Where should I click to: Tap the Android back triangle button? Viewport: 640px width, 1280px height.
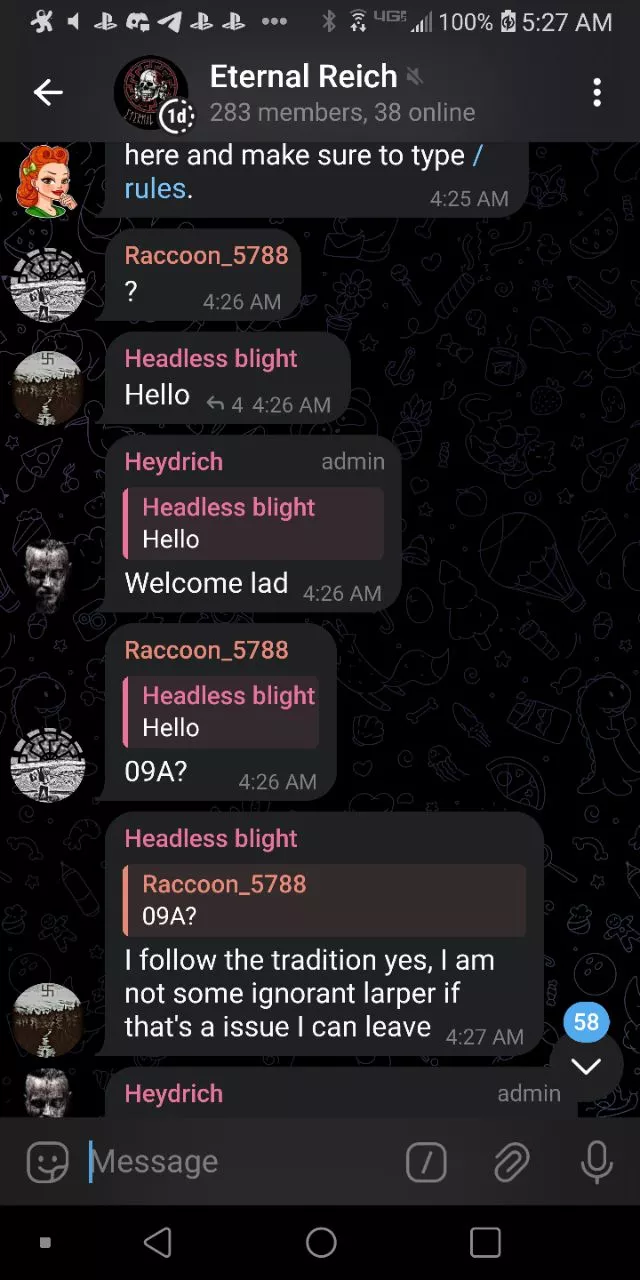pyautogui.click(x=157, y=1242)
